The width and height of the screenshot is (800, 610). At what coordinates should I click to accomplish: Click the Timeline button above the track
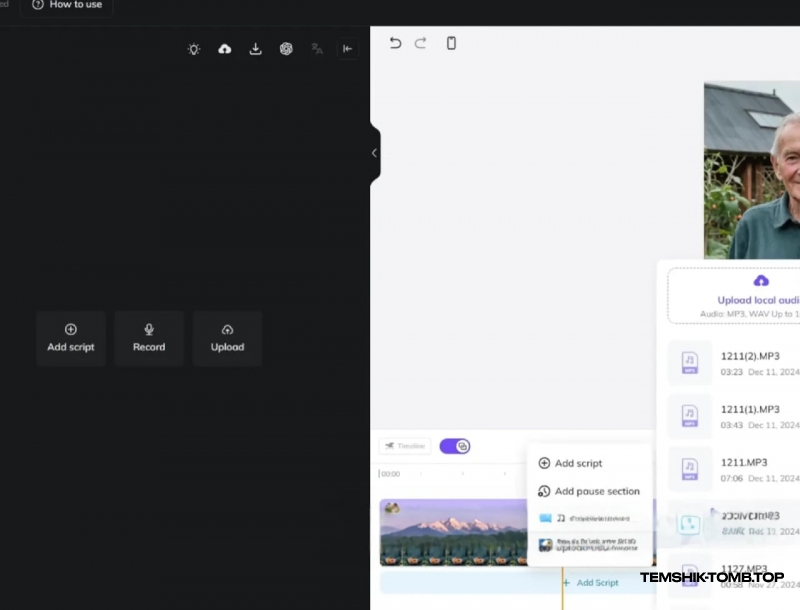pos(405,446)
